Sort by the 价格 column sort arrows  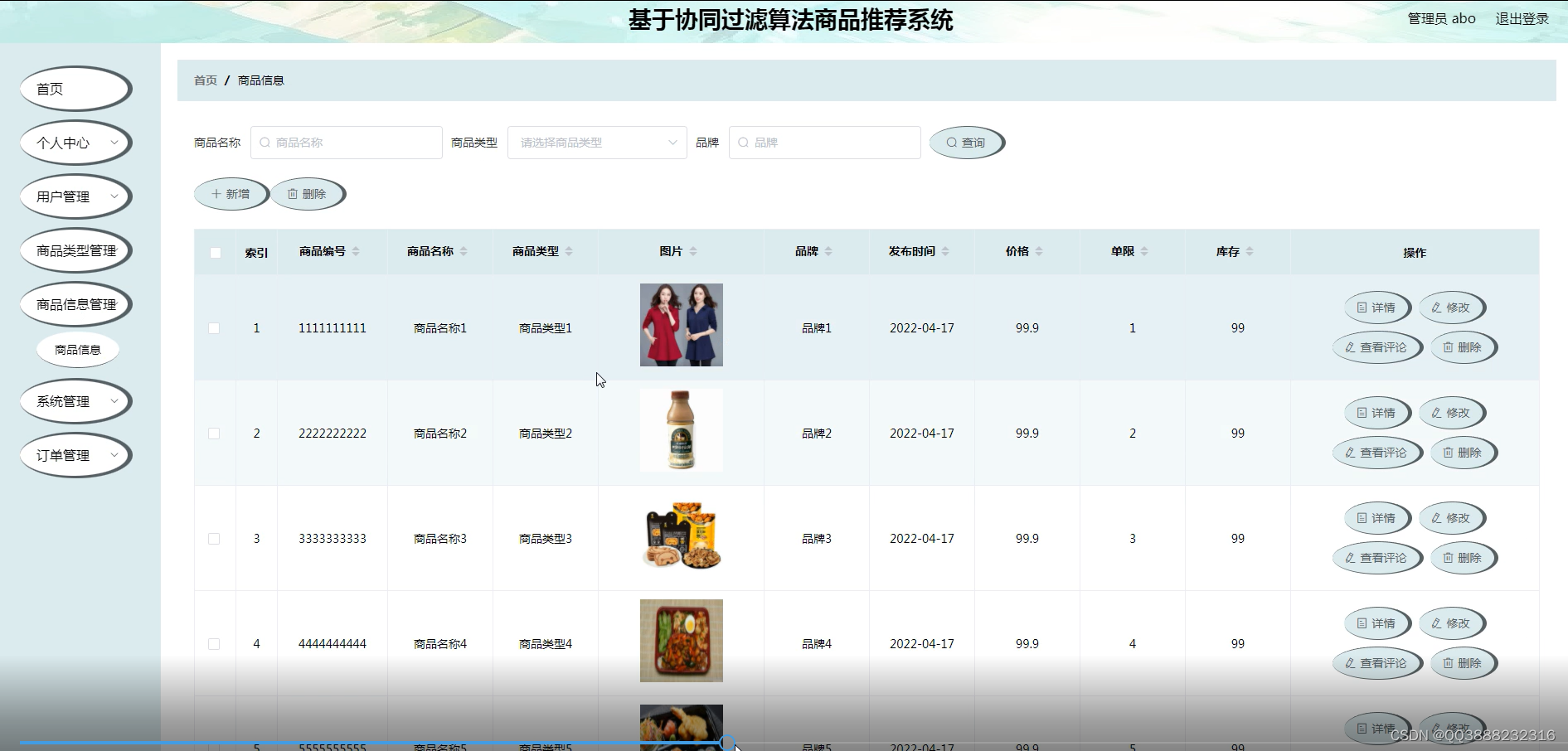1039,251
